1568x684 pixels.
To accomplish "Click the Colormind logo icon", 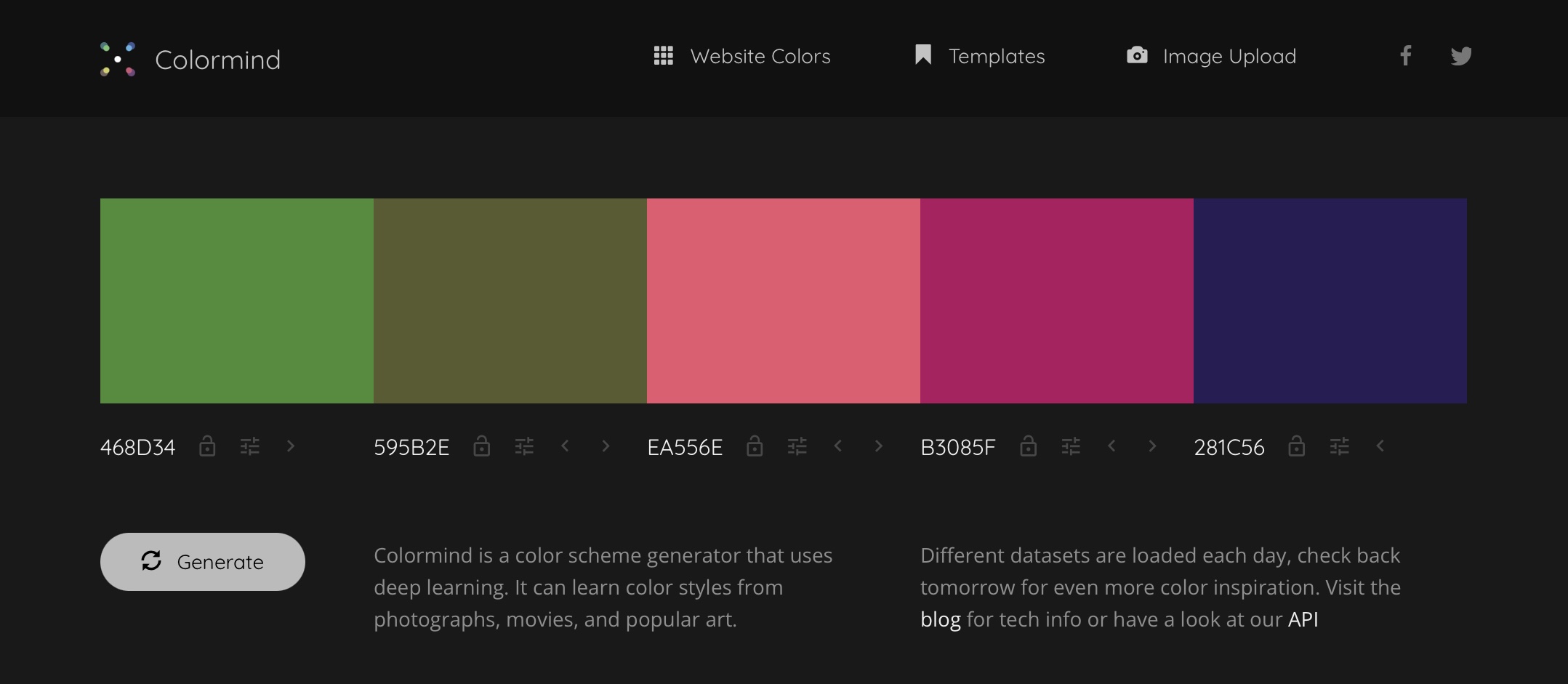I will click(118, 59).
